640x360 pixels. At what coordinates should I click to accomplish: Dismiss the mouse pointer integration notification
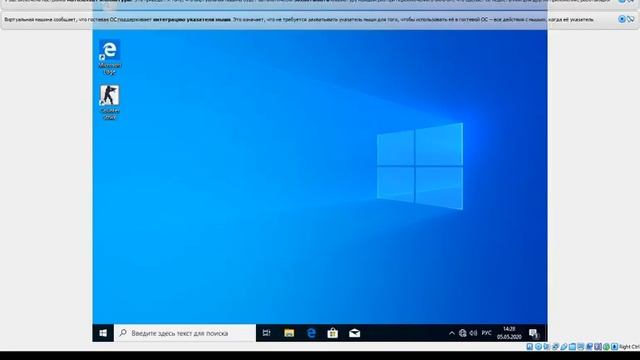(x=622, y=19)
